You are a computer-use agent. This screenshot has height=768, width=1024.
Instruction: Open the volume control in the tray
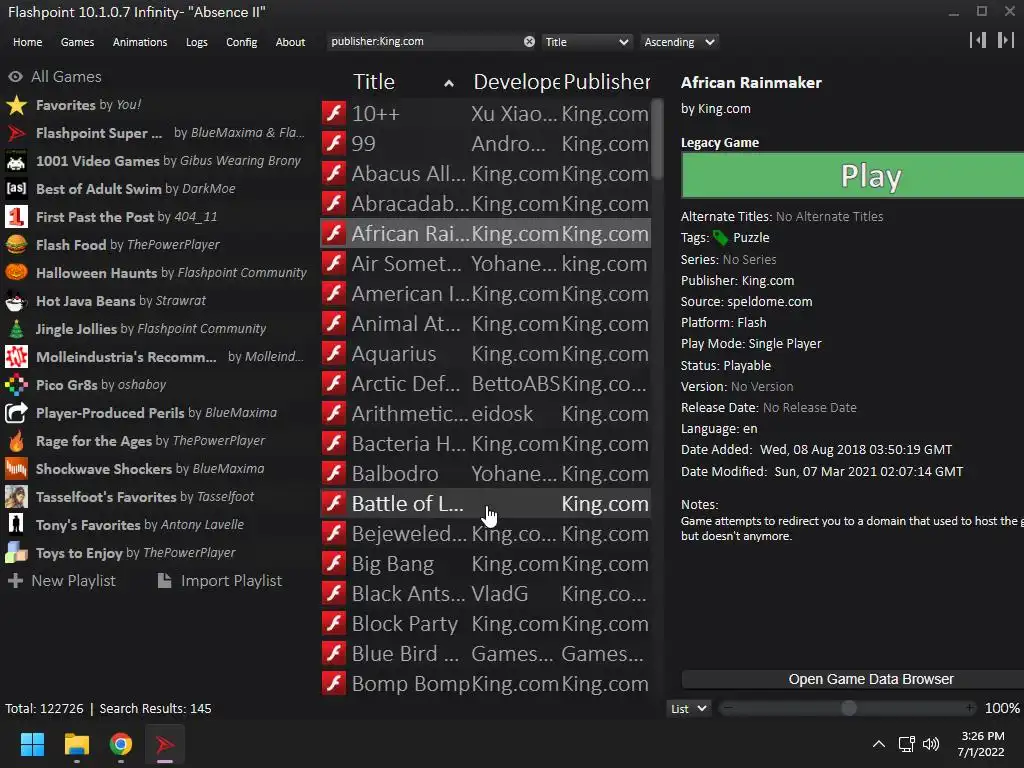tap(931, 744)
